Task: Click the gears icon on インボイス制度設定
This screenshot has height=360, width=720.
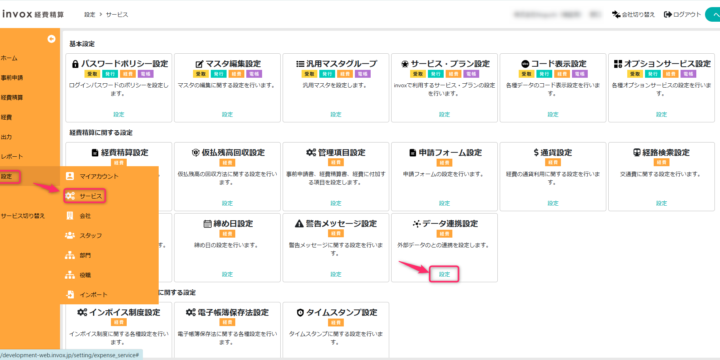Action: (x=82, y=313)
